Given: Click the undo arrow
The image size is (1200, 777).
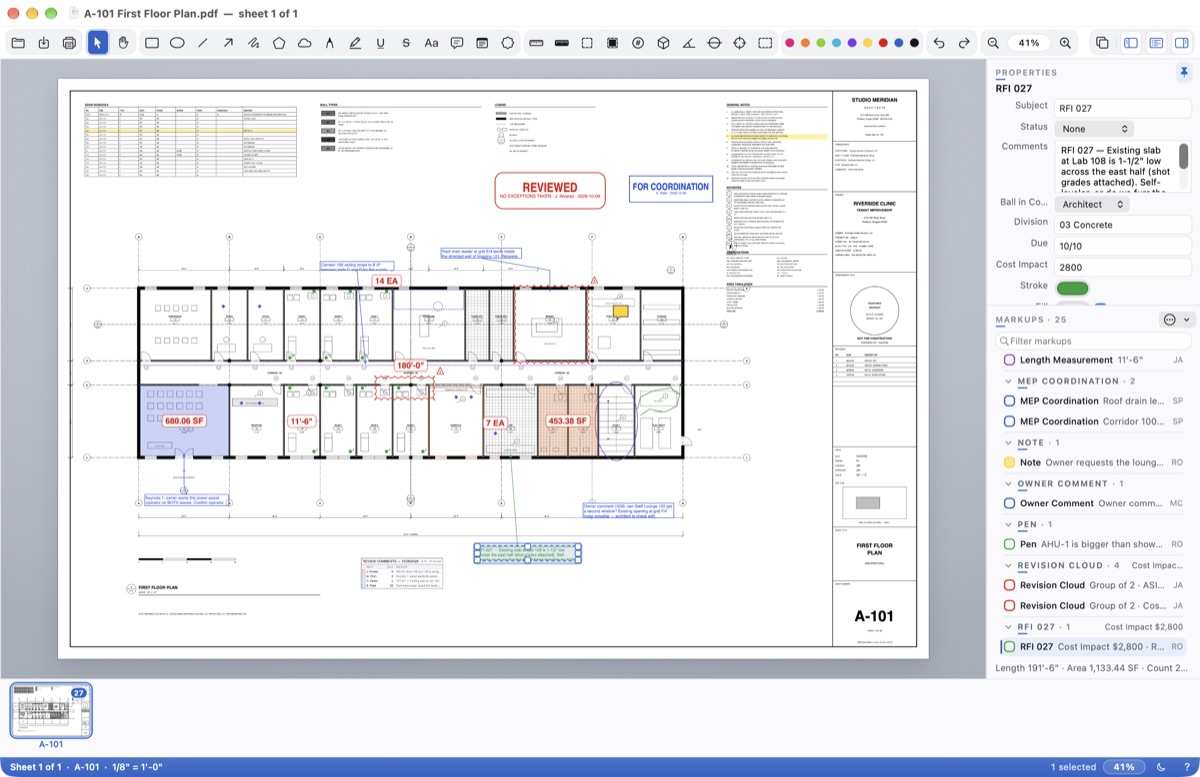Looking at the screenshot, I should point(939,43).
